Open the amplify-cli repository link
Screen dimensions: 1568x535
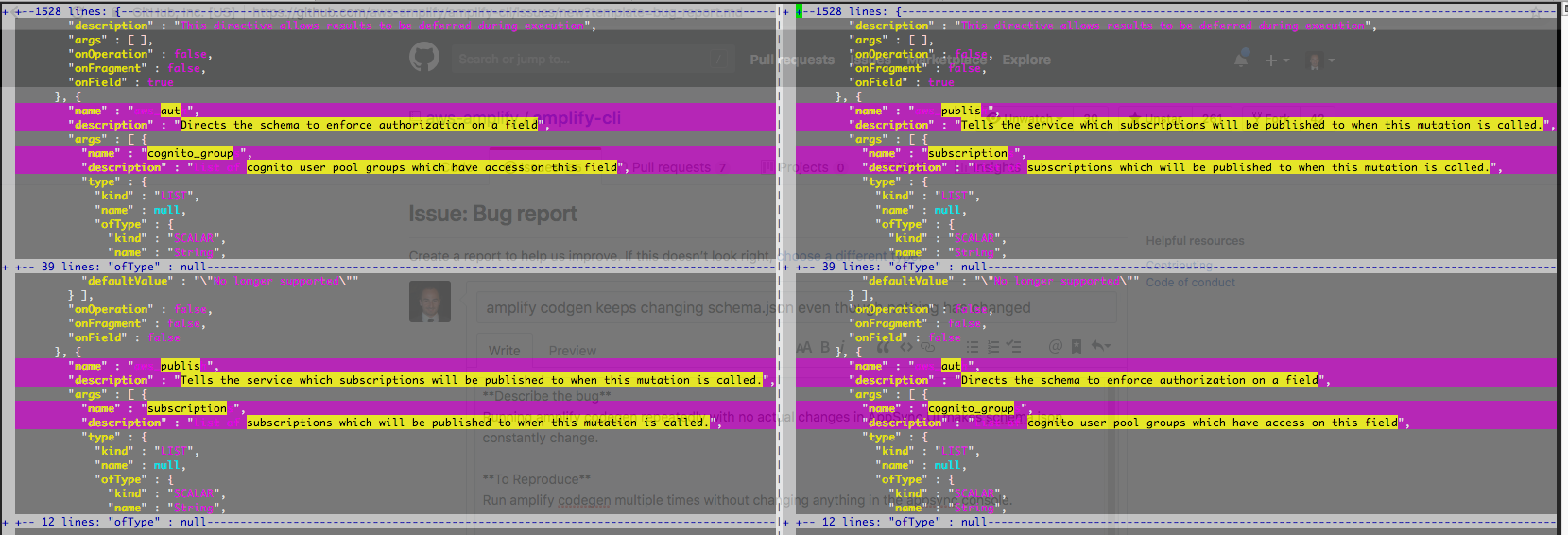point(579,117)
